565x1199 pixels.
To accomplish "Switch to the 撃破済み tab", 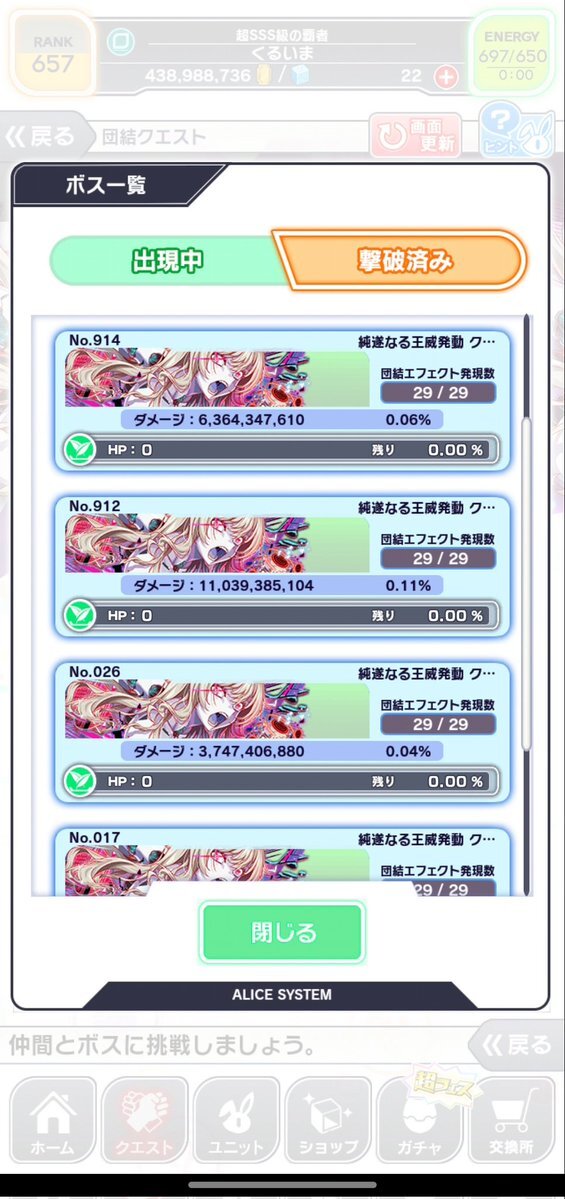I will (405, 261).
